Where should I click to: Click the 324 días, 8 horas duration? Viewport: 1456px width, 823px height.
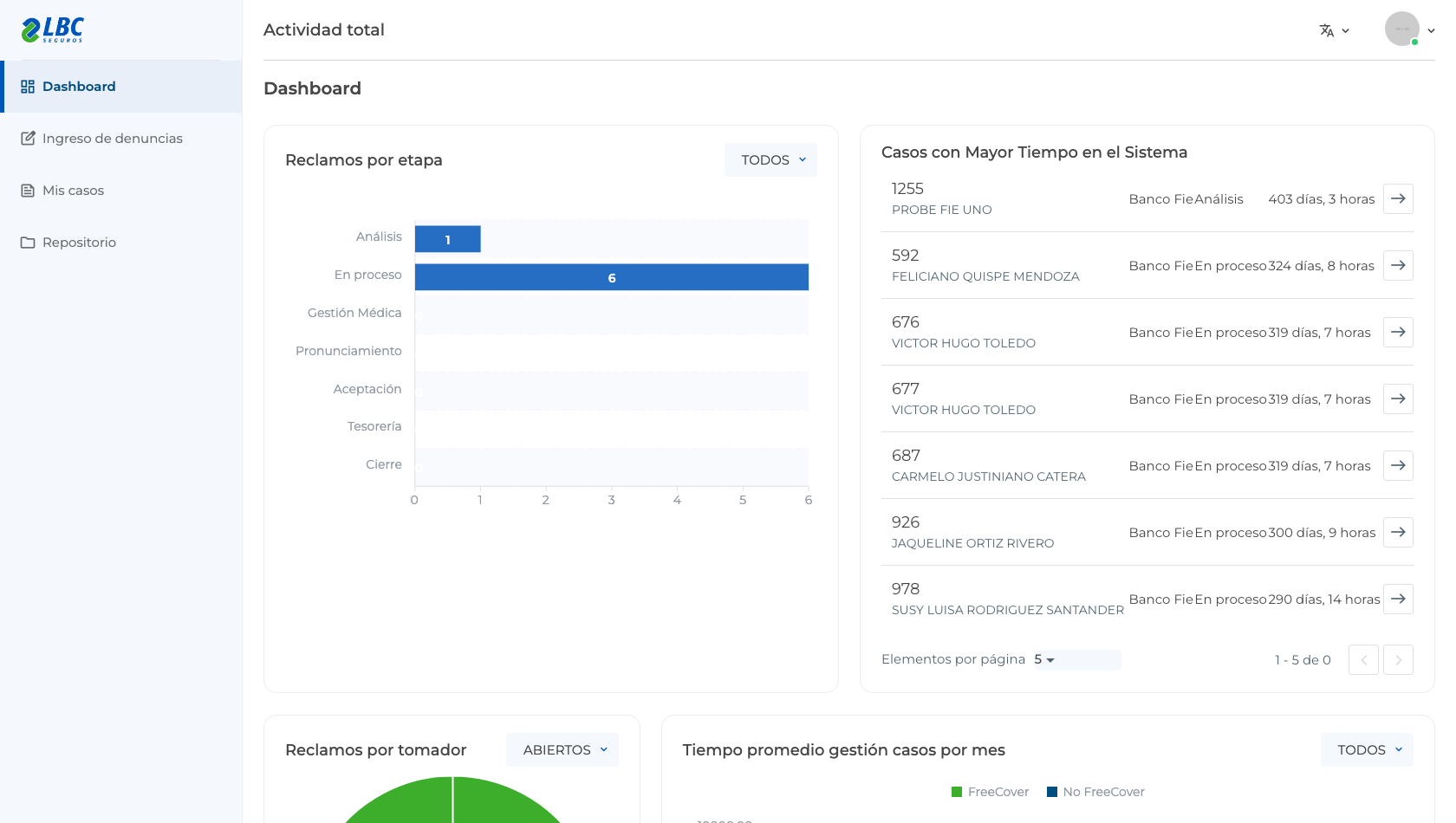click(1322, 266)
